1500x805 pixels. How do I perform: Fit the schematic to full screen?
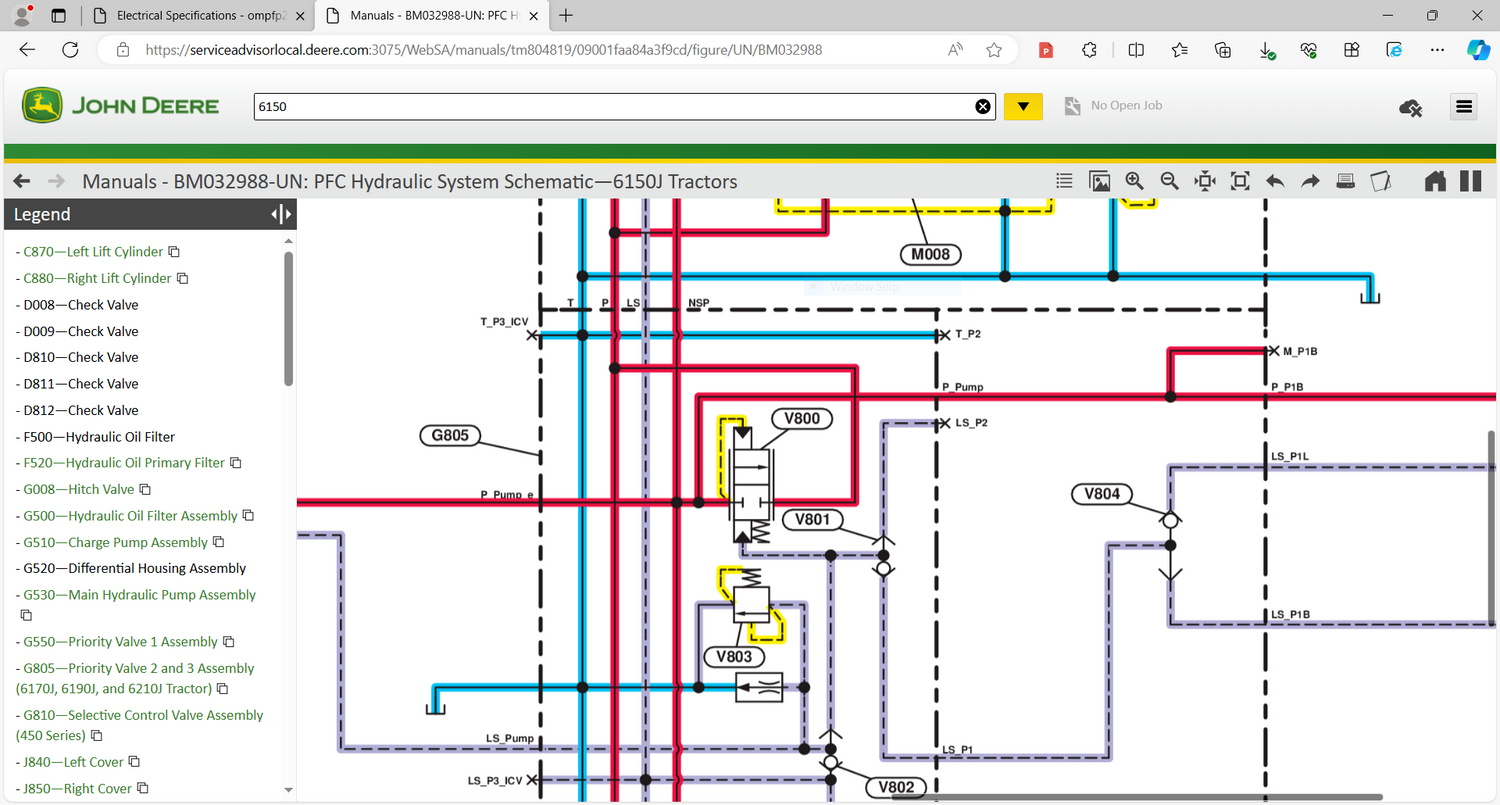tap(1240, 181)
